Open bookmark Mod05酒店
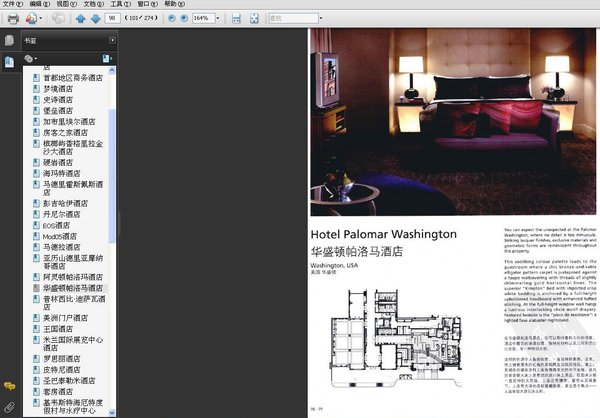 click(x=60, y=237)
